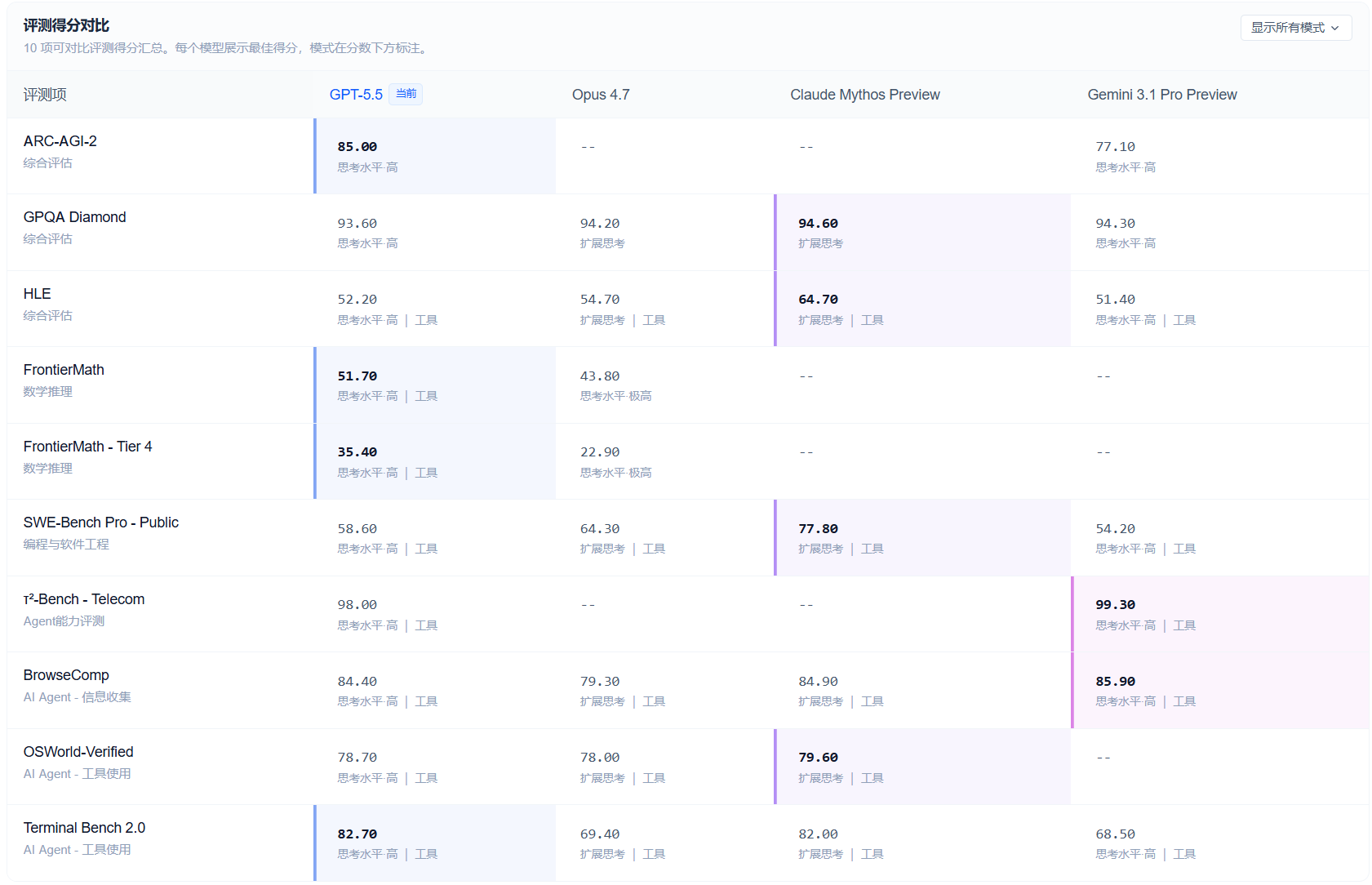Open the GPQA Diamond benchmark
Screen dimensions: 1372x885
click(x=75, y=217)
